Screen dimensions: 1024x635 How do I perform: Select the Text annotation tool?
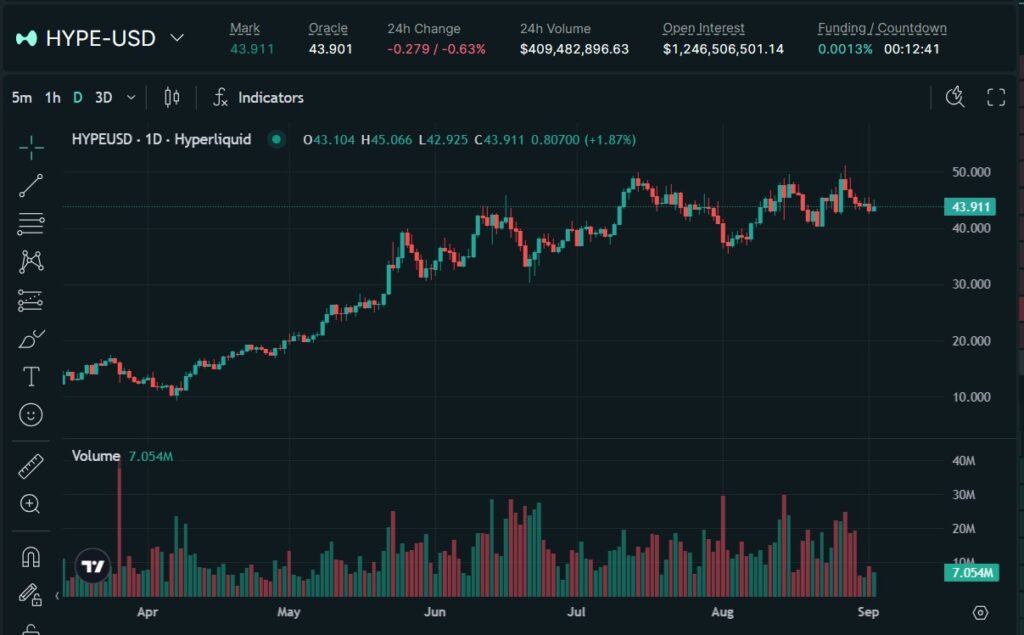pos(31,377)
